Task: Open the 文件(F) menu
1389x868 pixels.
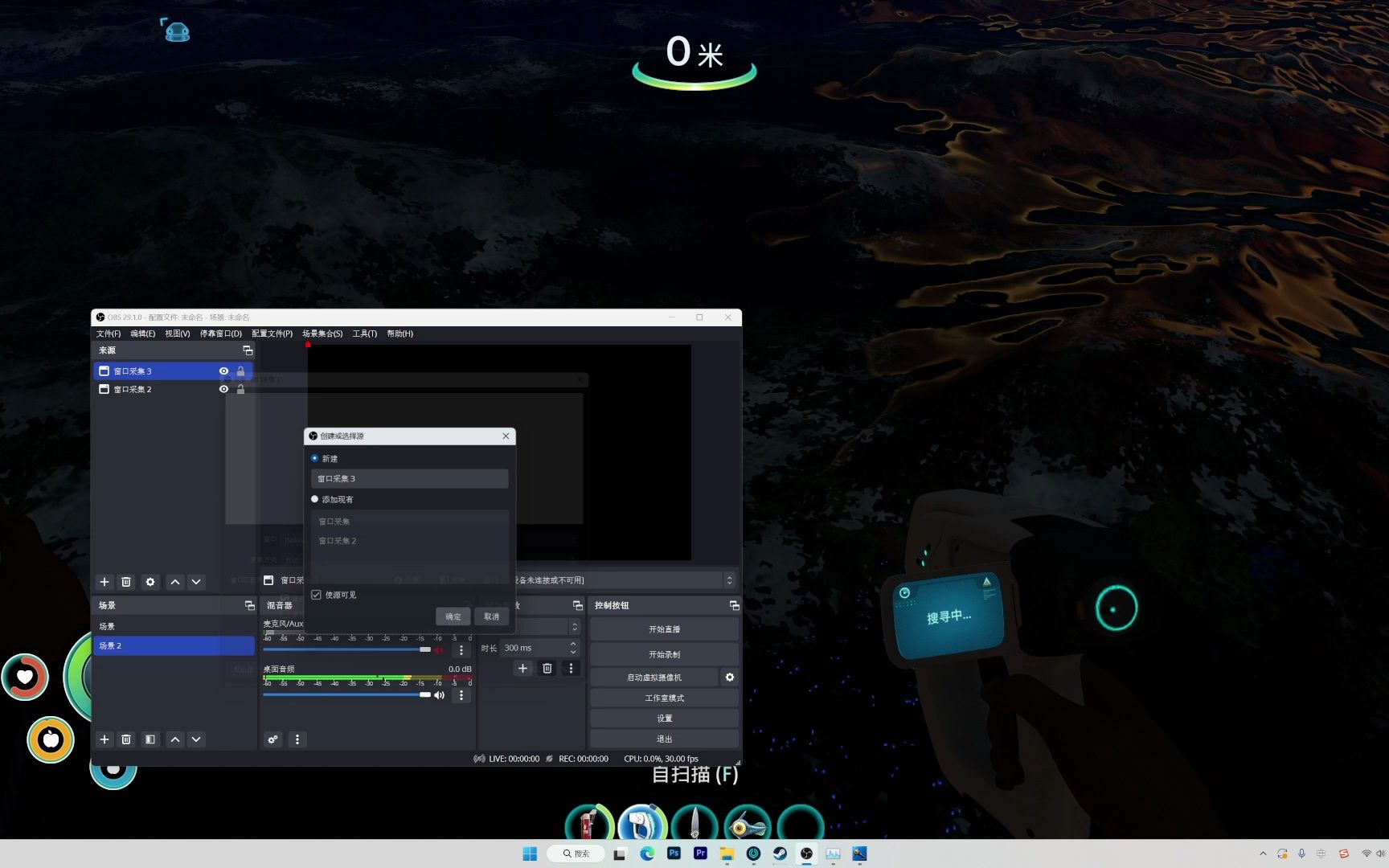Action: tap(109, 334)
